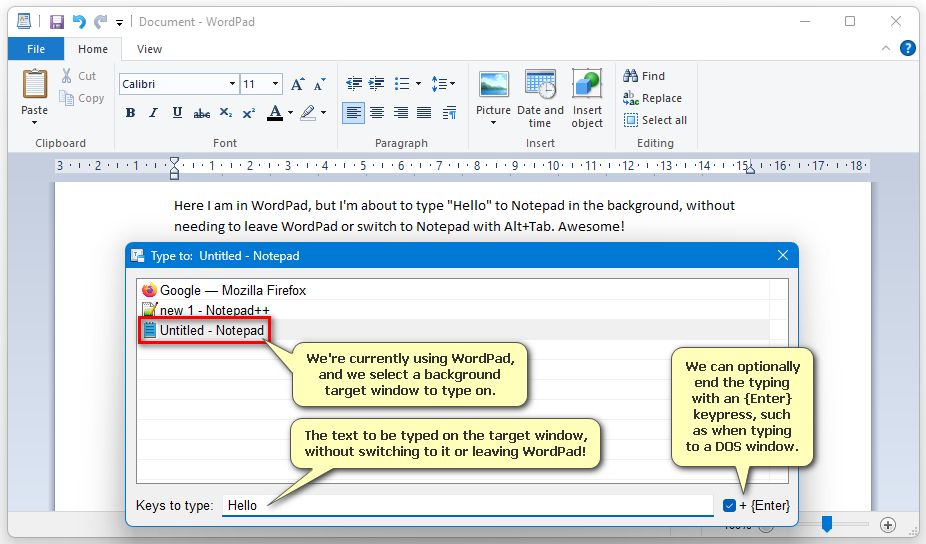Expand the font size 11 dropdown

tap(275, 84)
